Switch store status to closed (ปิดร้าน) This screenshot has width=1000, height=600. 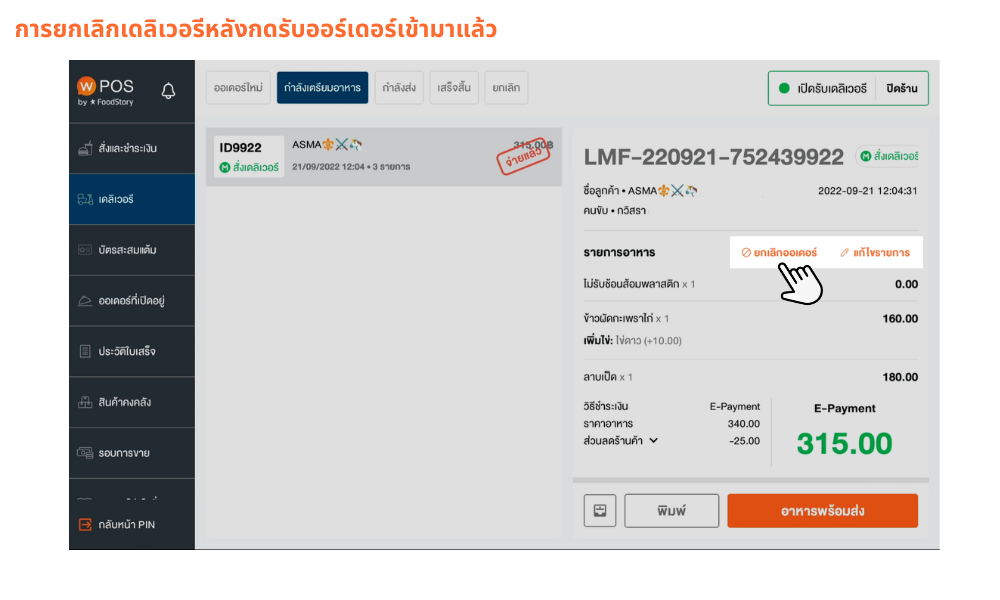pyautogui.click(x=902, y=88)
